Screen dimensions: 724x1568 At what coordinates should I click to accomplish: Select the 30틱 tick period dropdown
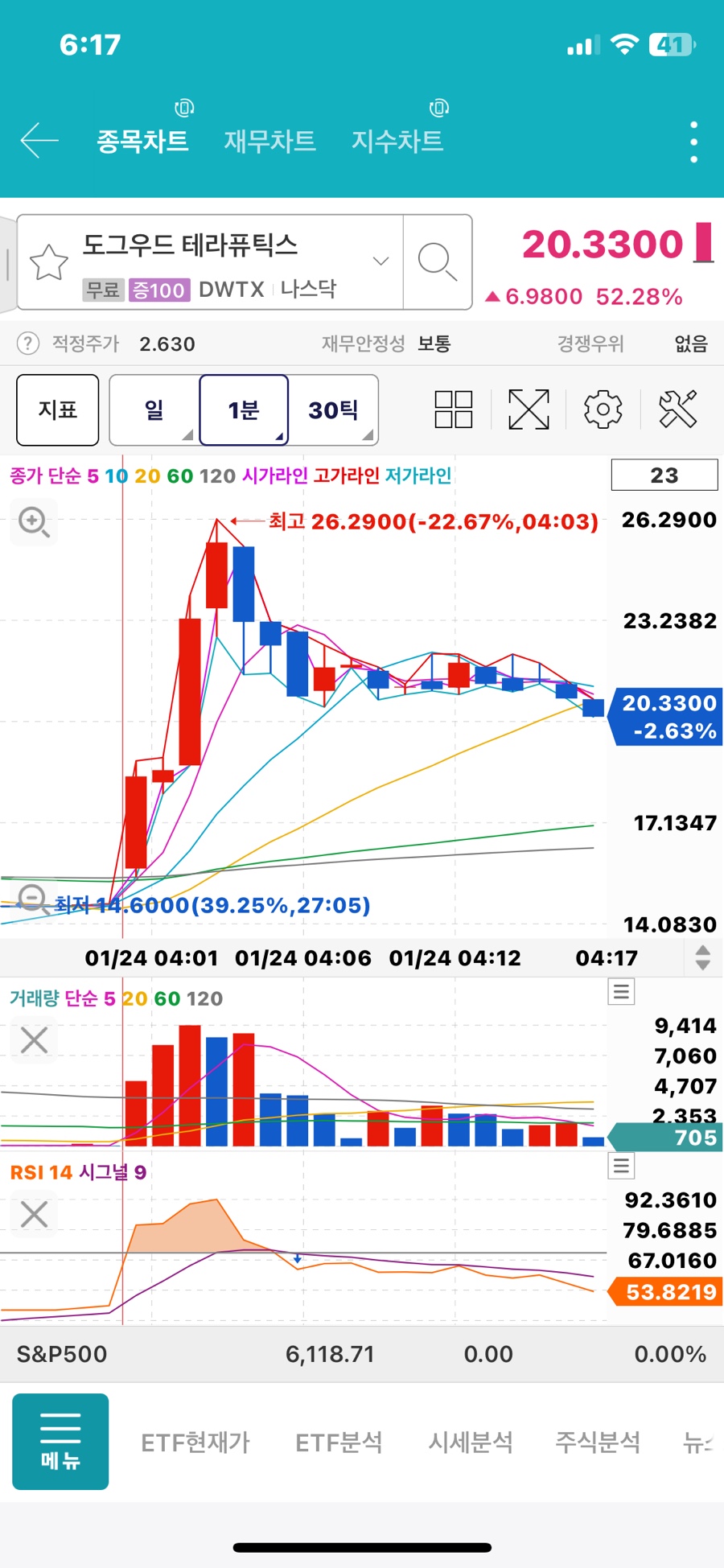333,409
